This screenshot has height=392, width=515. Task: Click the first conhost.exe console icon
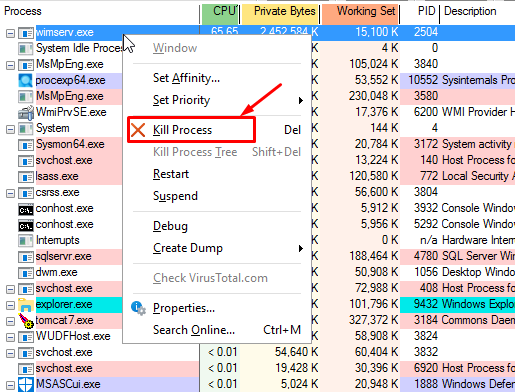[x=26, y=209]
